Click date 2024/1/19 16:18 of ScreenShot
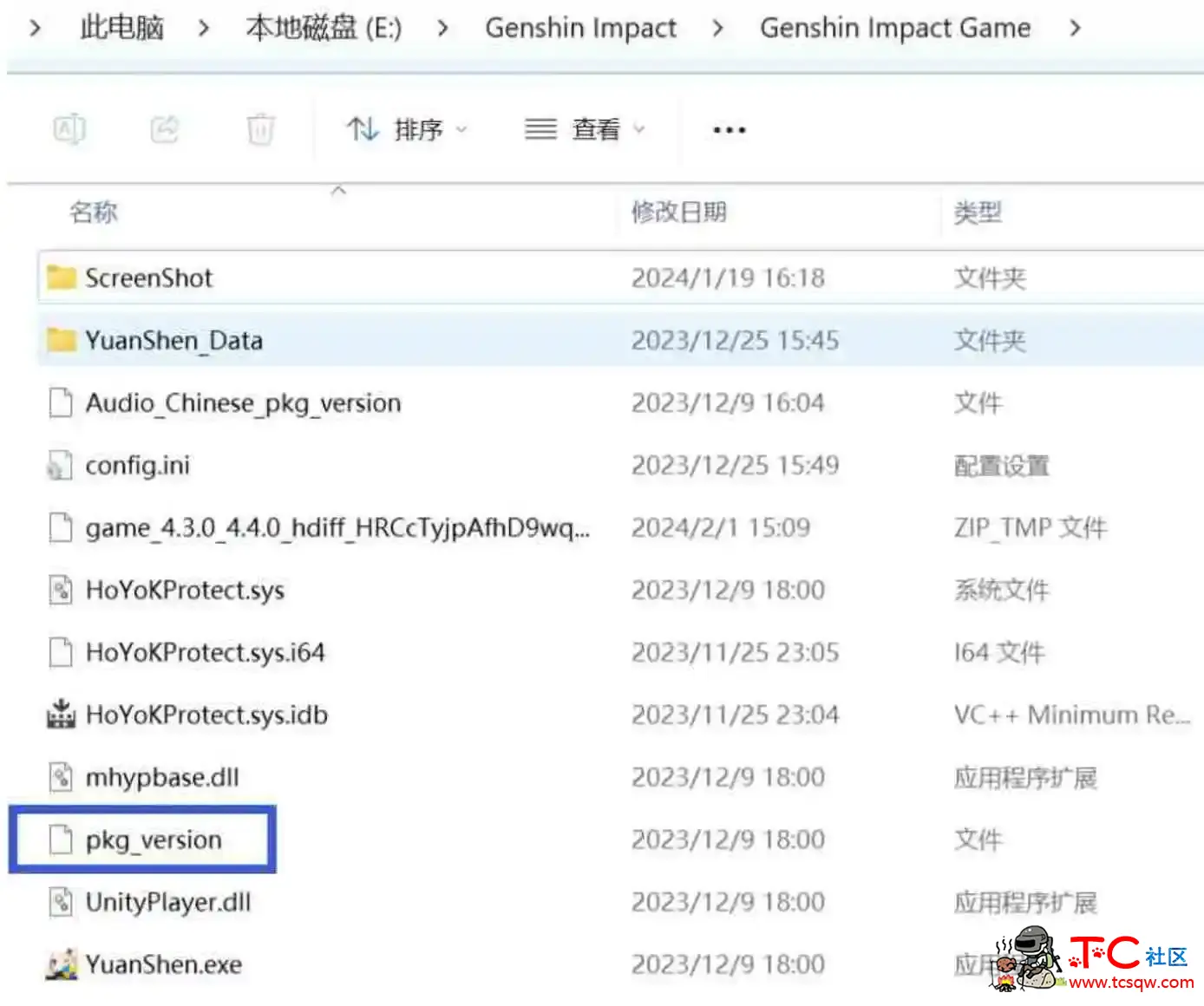Image resolution: width=1204 pixels, height=1006 pixels. pyautogui.click(x=728, y=278)
